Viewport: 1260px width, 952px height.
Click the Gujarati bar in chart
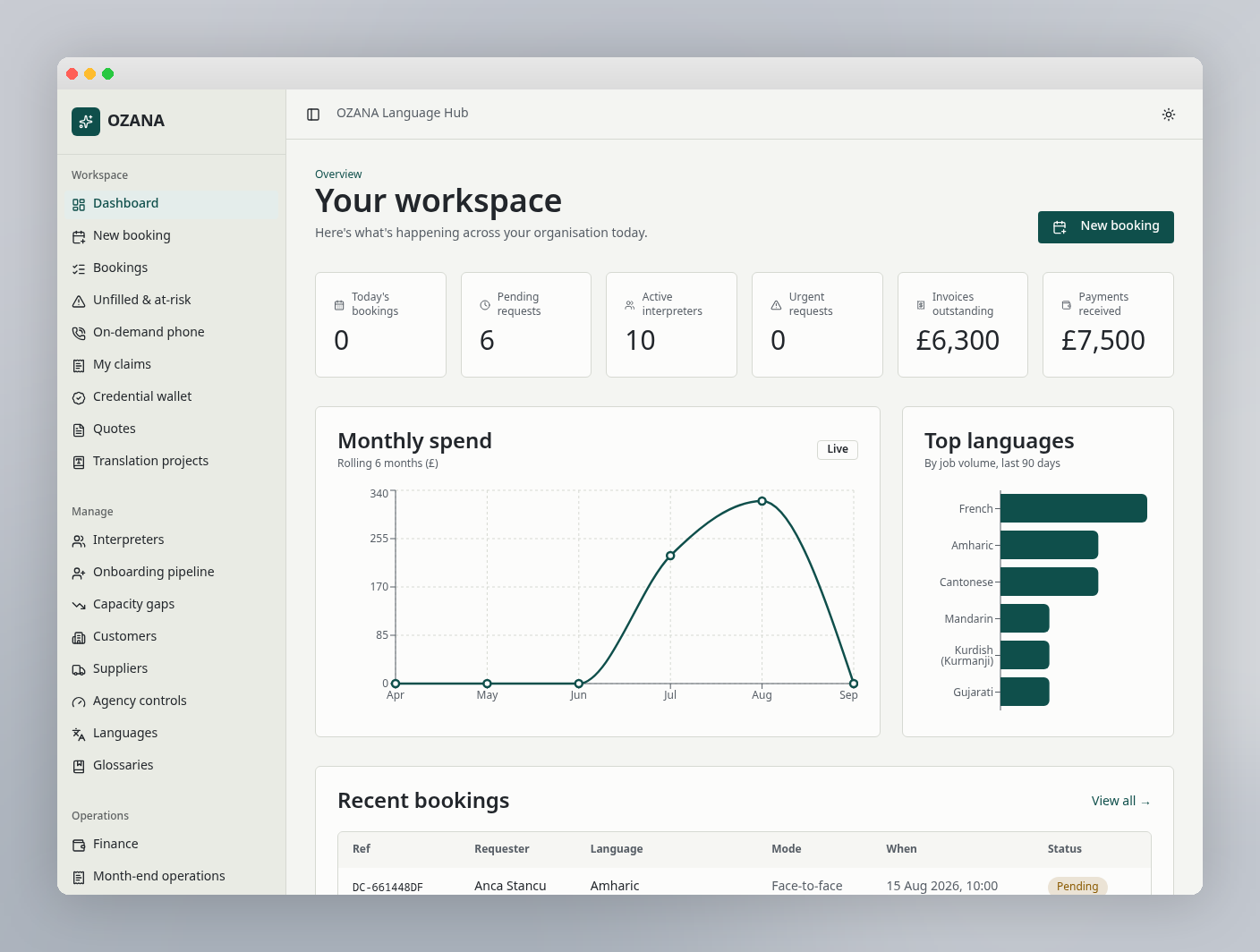coord(1025,692)
